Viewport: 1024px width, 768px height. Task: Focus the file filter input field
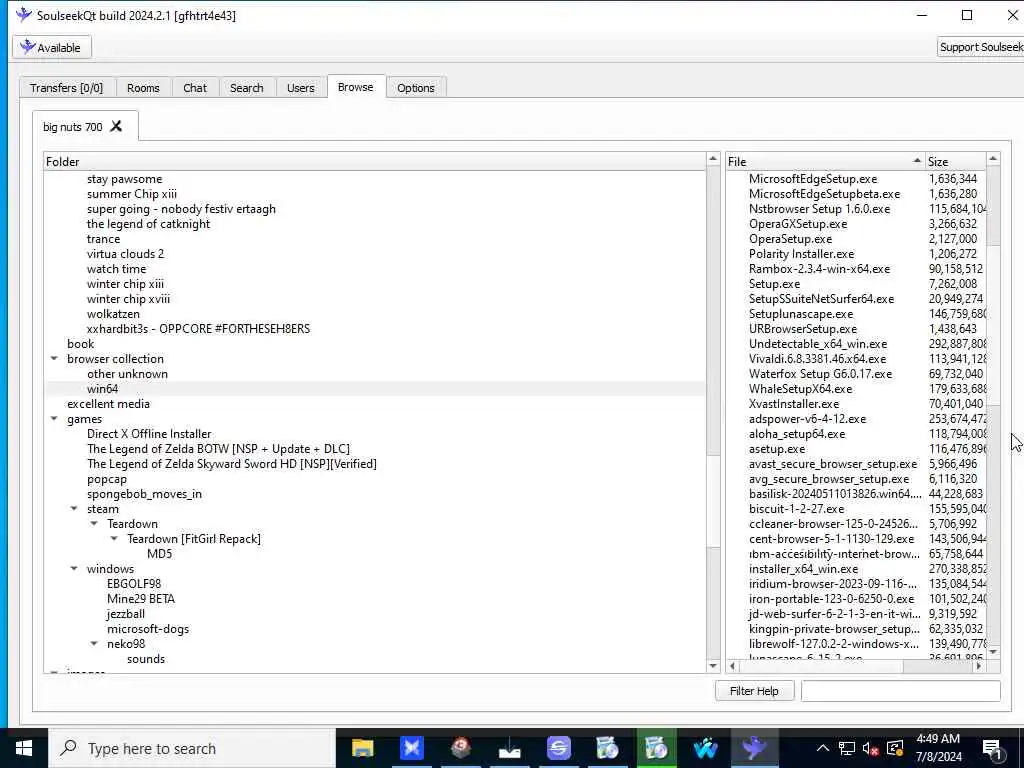901,690
